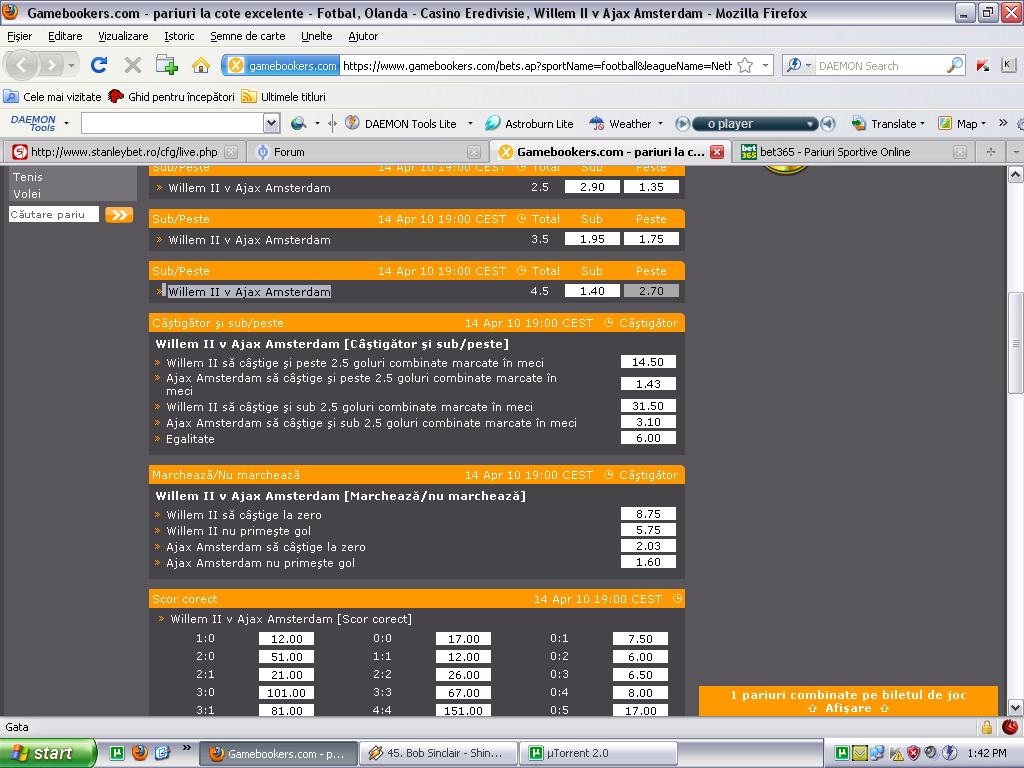Click the Start button
The image size is (1024, 768).
pos(46,753)
